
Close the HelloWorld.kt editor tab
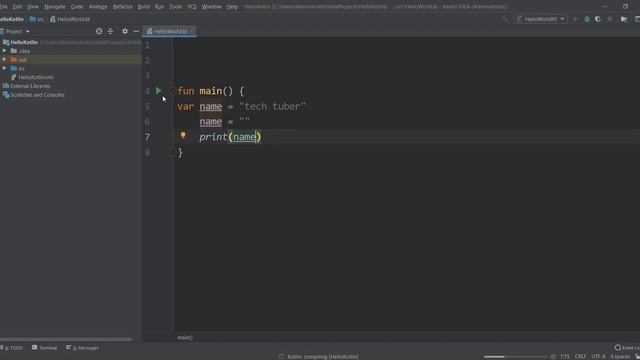(x=192, y=31)
